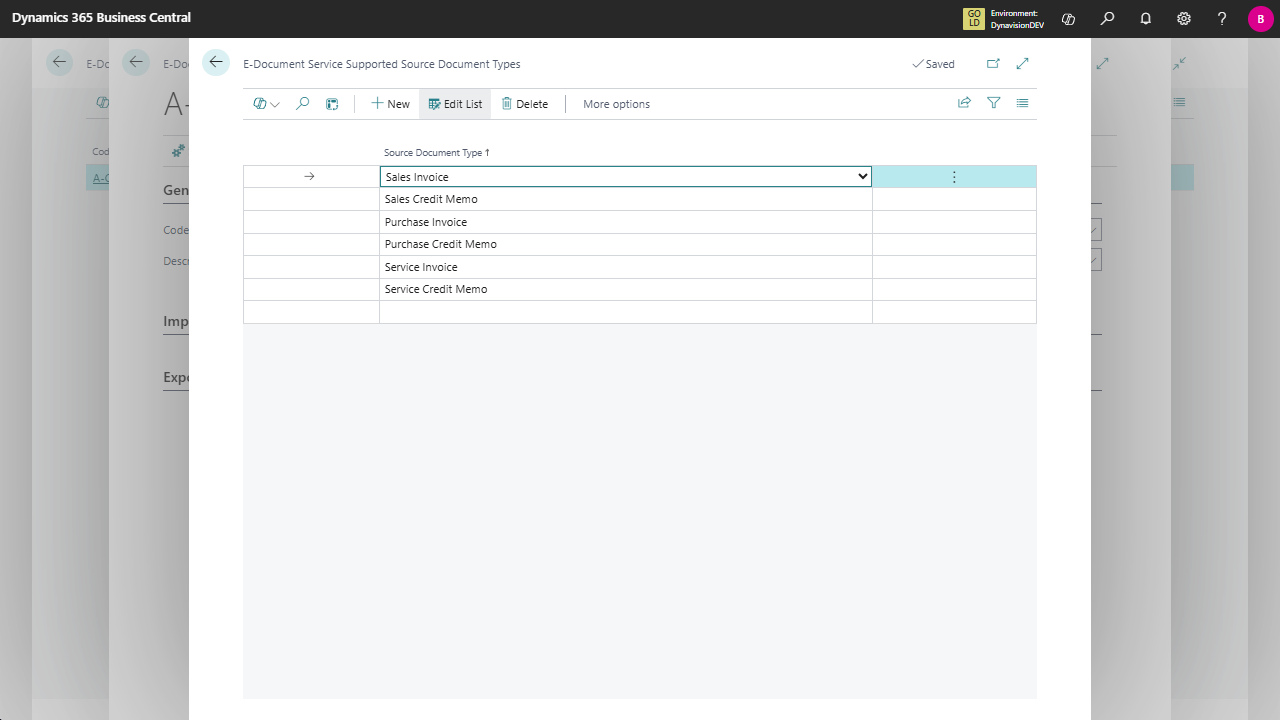Click the expand icon on the background page
Image resolution: width=1280 pixels, height=720 pixels.
1102,63
